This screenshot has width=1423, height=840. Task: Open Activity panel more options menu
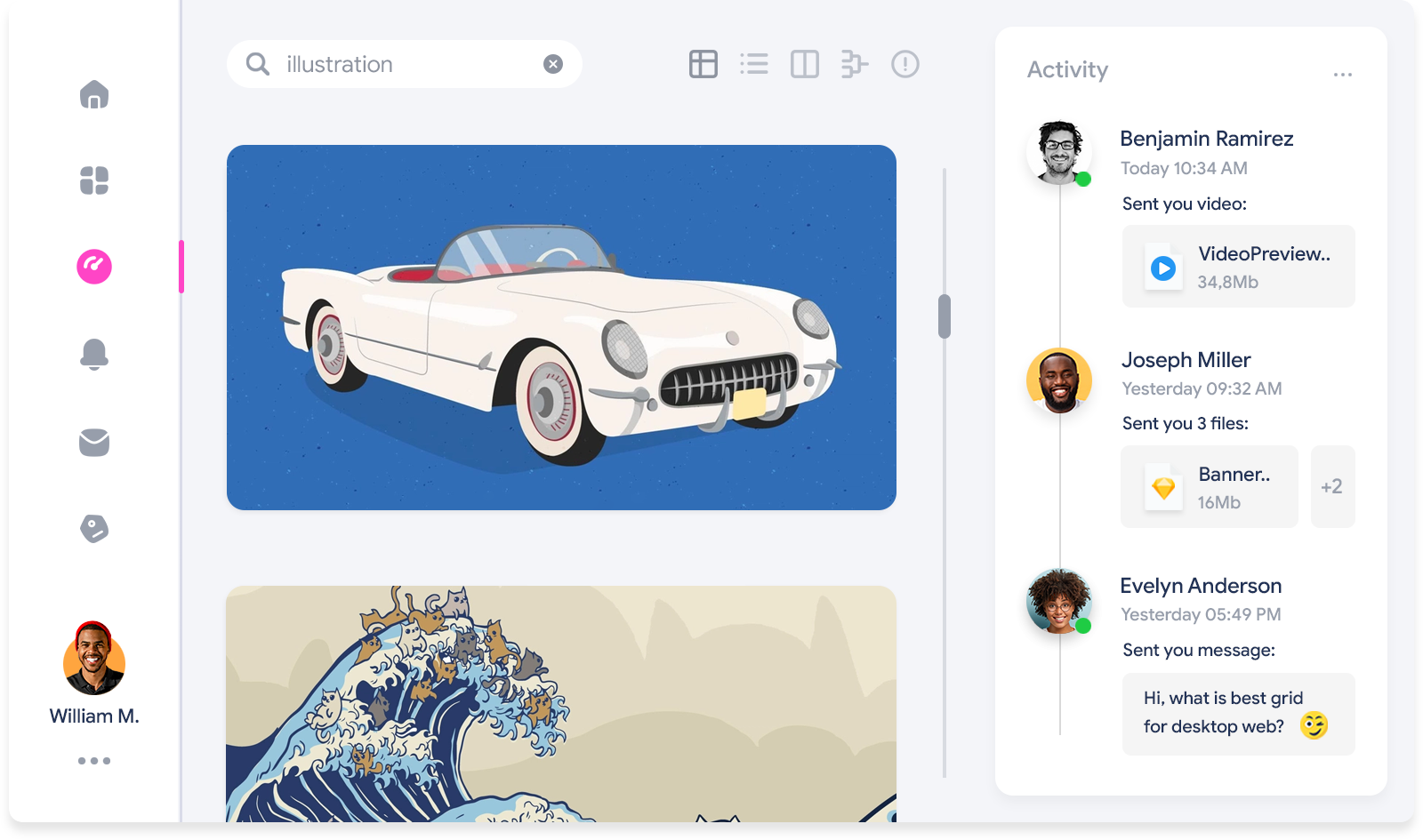click(1342, 75)
